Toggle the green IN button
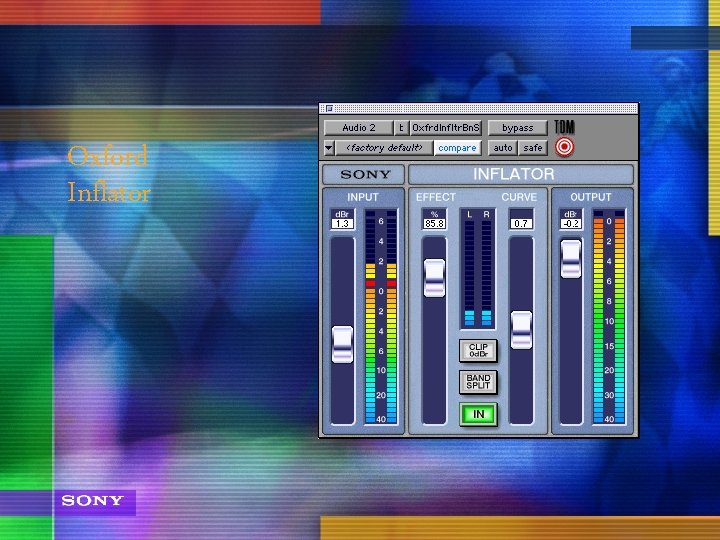The height and width of the screenshot is (540, 720). [x=478, y=414]
